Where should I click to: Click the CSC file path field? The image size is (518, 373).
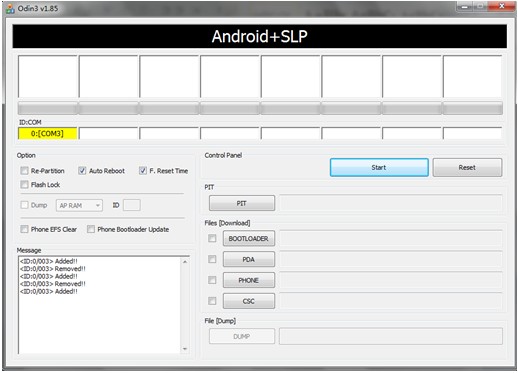tap(391, 301)
